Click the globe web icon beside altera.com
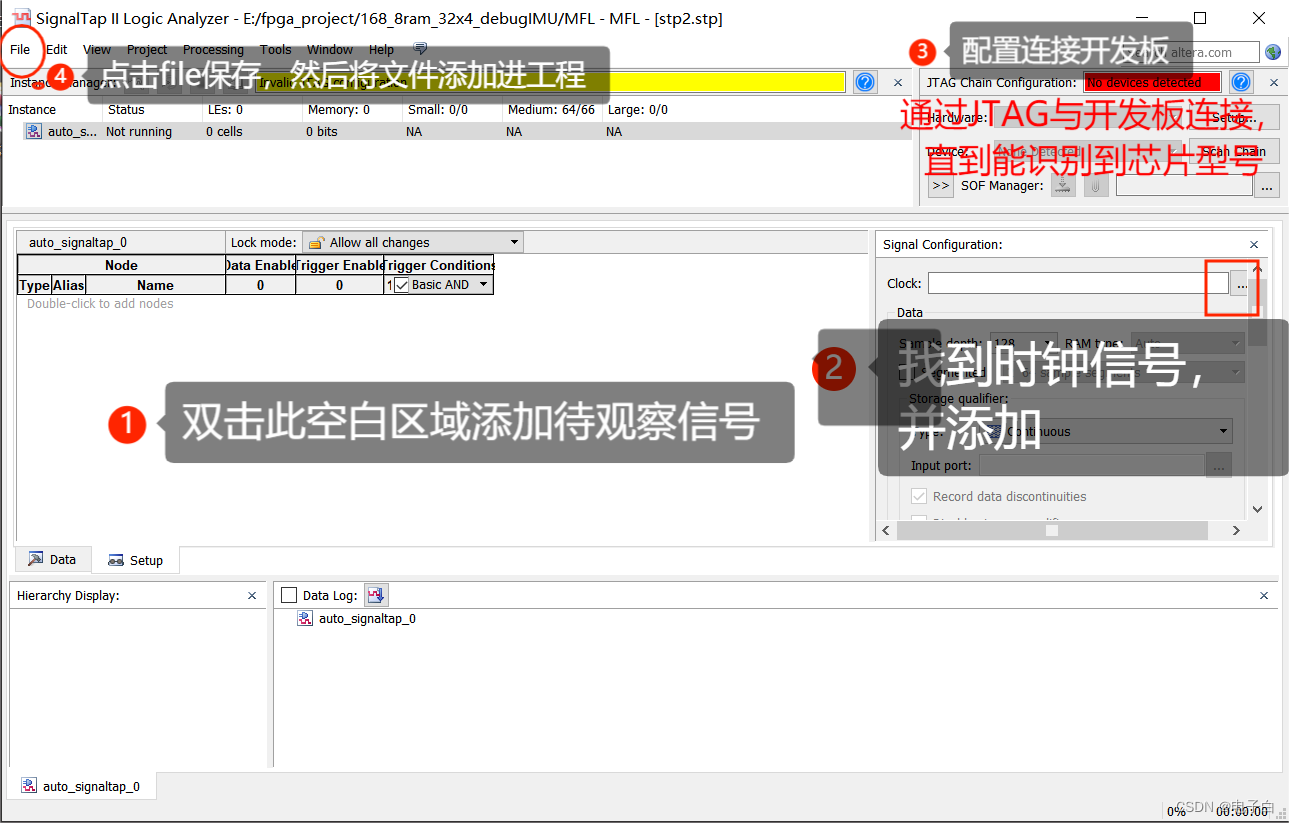Screen dimensions: 1289x823 pos(1273,52)
